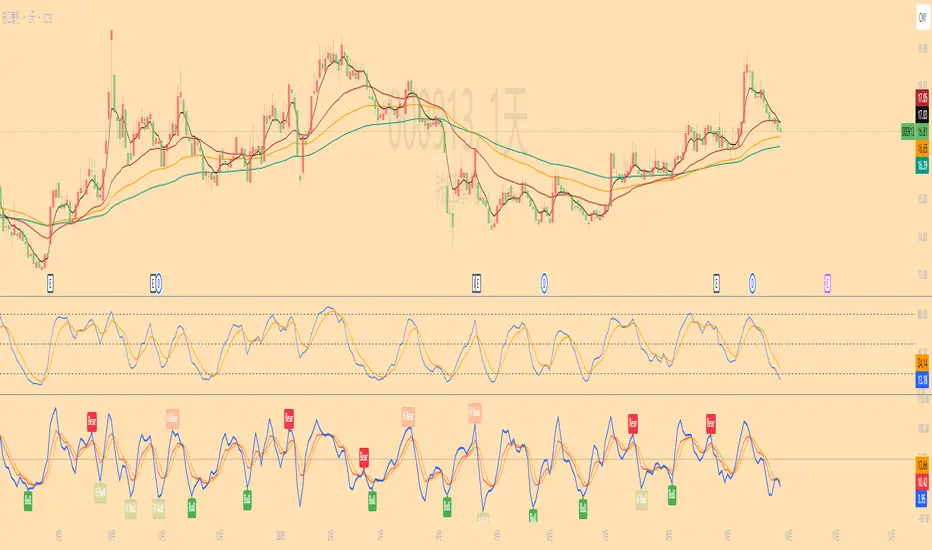Click the dividend D marker overlapping an E marker
Screen dimensions: 932x550
click(x=158, y=284)
